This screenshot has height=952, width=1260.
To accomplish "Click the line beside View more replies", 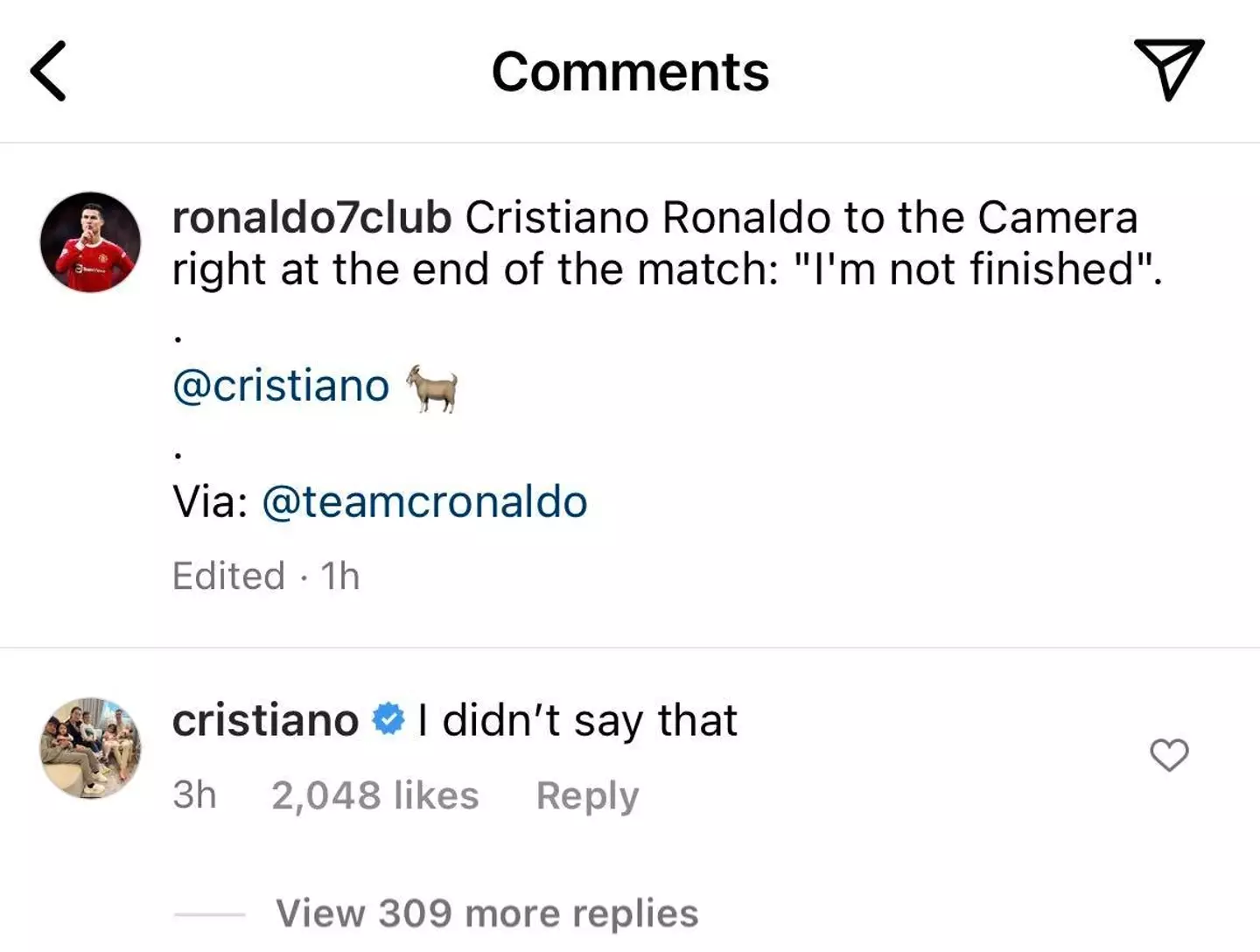I will click(x=209, y=915).
